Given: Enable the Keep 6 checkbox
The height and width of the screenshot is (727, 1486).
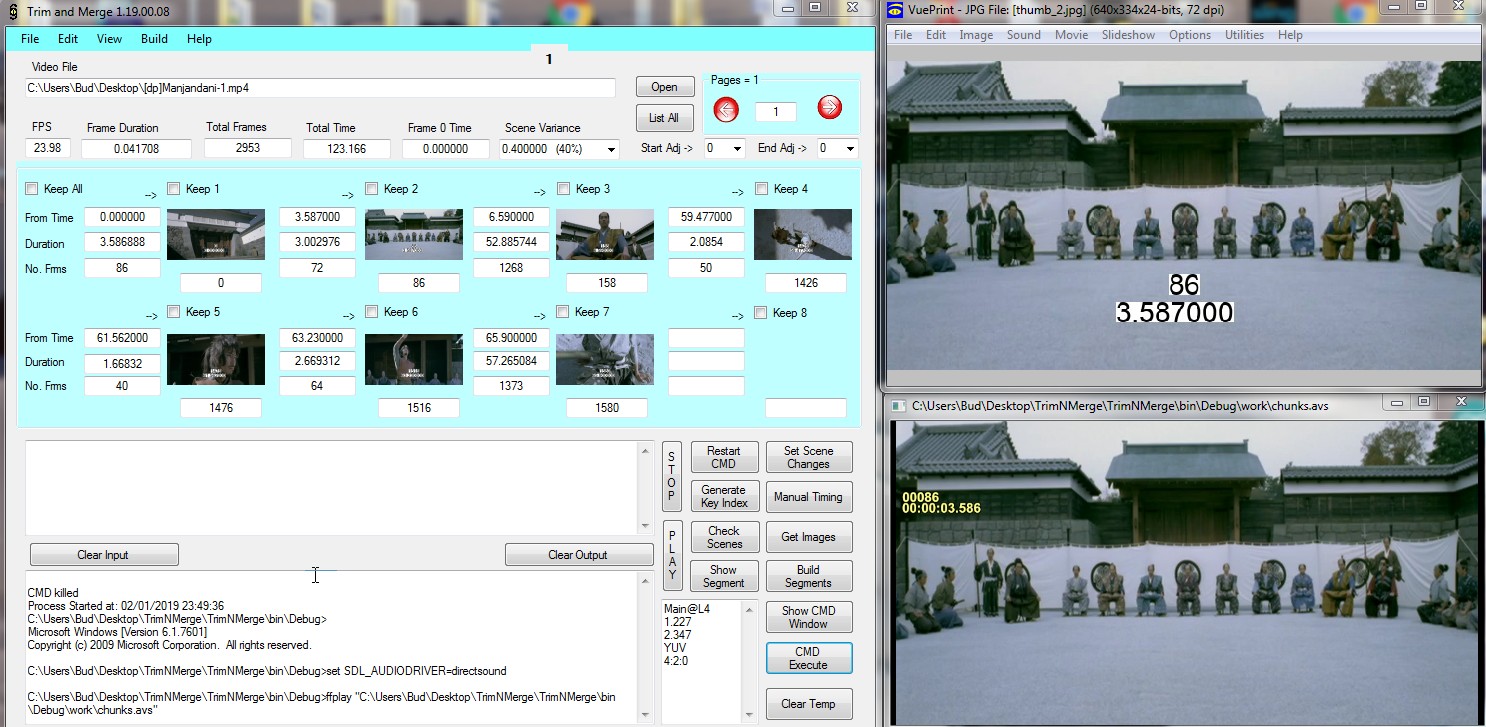Looking at the screenshot, I should tap(372, 312).
